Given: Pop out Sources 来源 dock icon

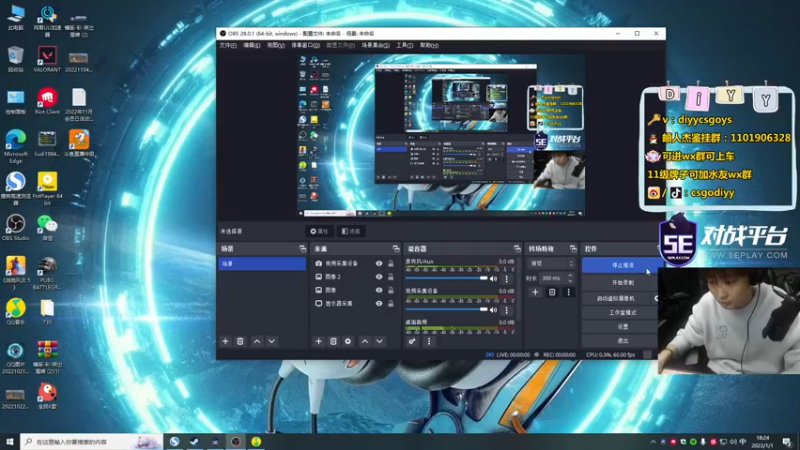Looking at the screenshot, I should point(396,248).
